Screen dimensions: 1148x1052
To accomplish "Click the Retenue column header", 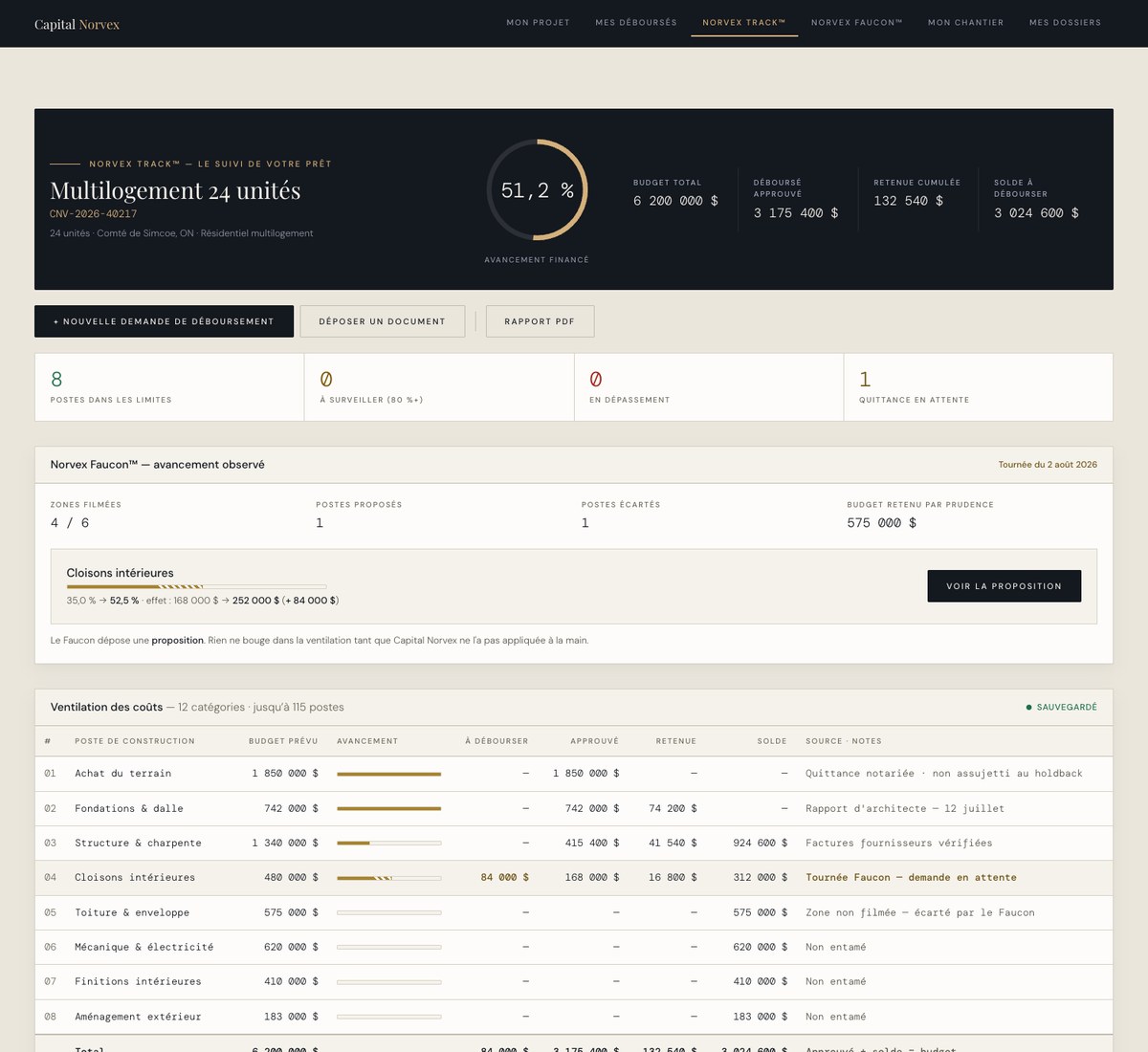I will coord(676,741).
